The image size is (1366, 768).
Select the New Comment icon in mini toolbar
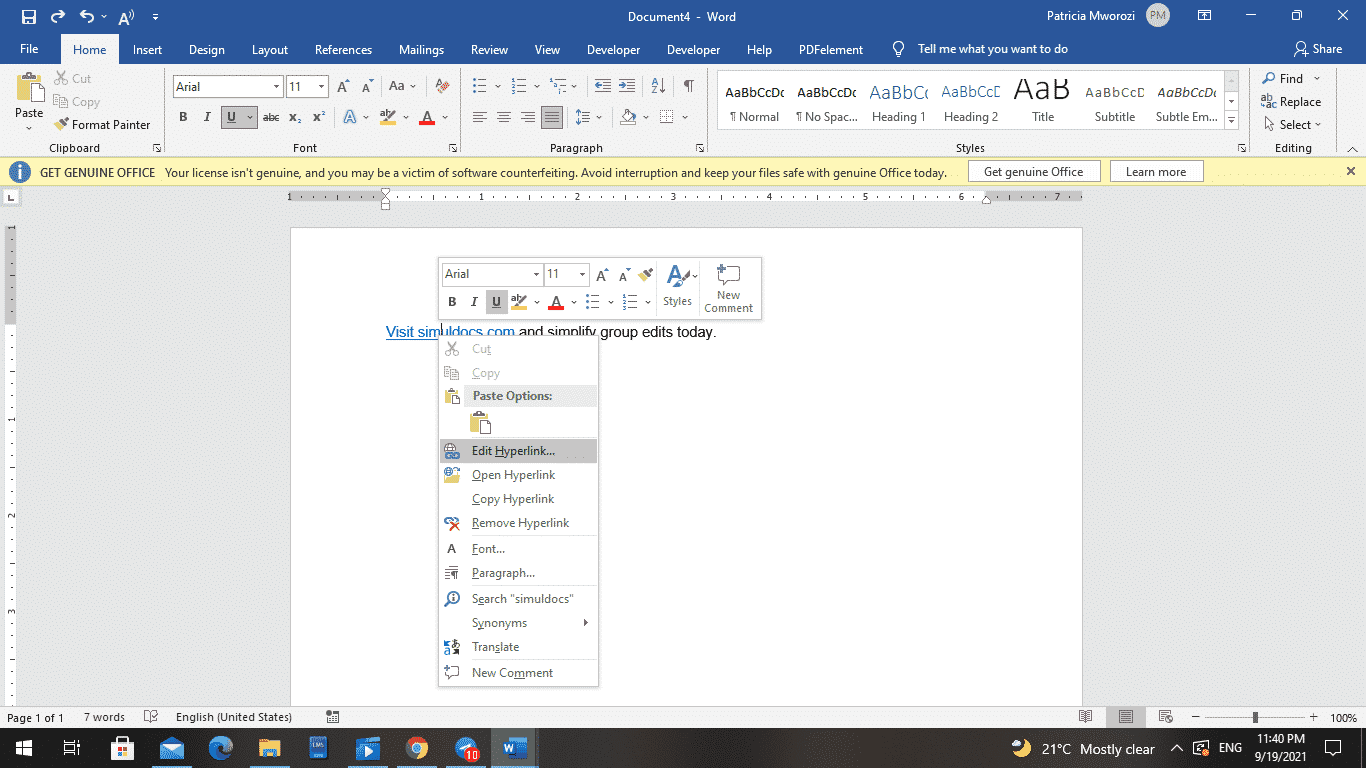pyautogui.click(x=729, y=287)
